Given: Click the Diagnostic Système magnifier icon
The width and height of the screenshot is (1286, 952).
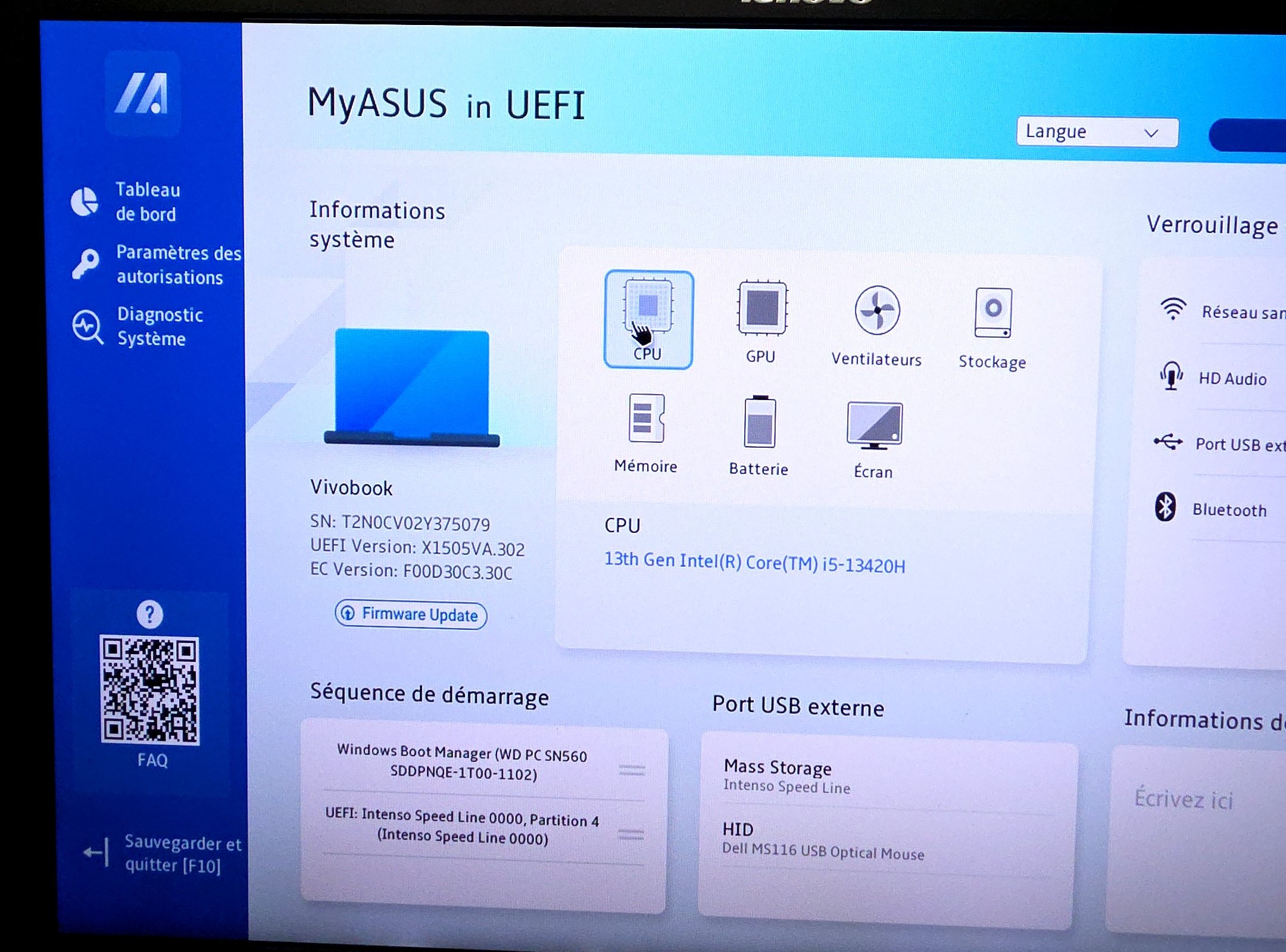Looking at the screenshot, I should 88,326.
